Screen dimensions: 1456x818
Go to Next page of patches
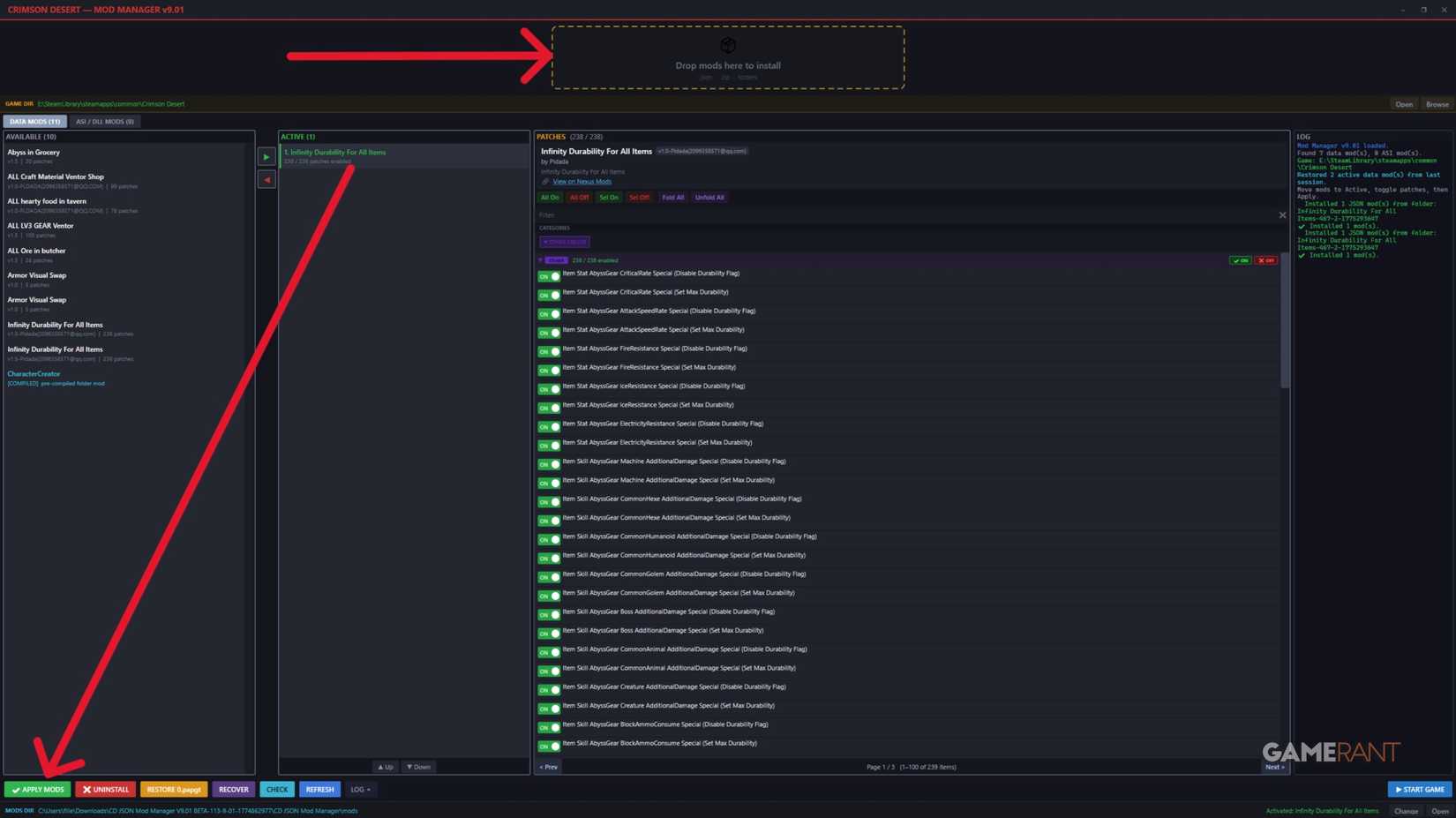(x=1274, y=767)
